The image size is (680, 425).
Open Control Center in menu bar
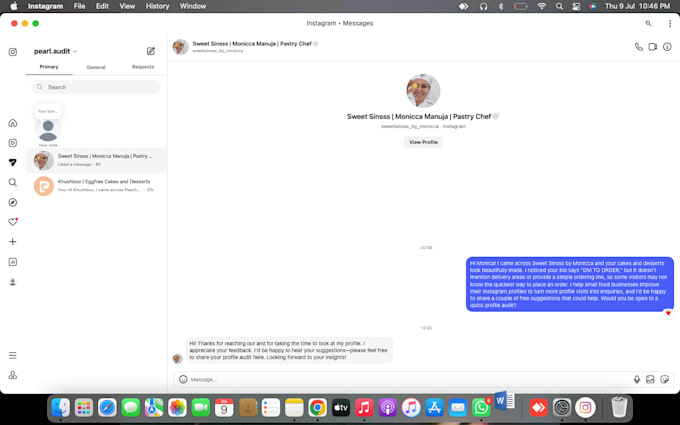[576, 6]
